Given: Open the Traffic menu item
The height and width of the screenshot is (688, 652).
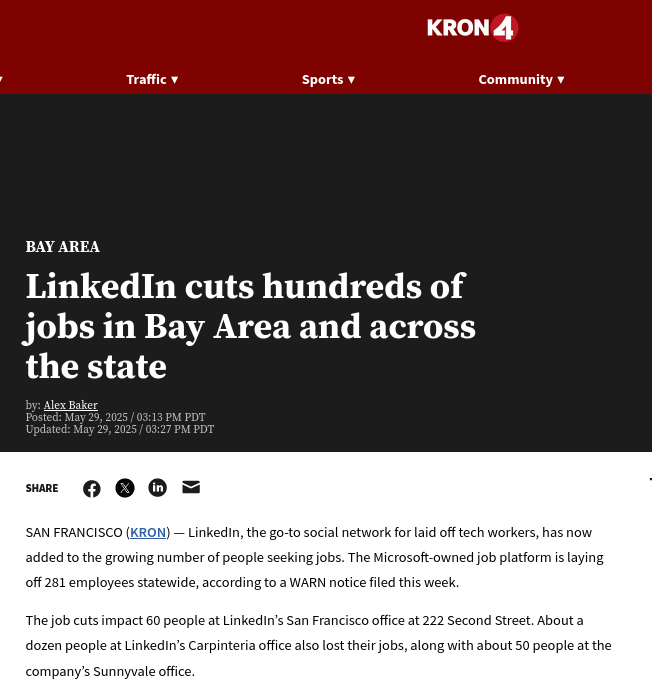Looking at the screenshot, I should (x=146, y=79).
